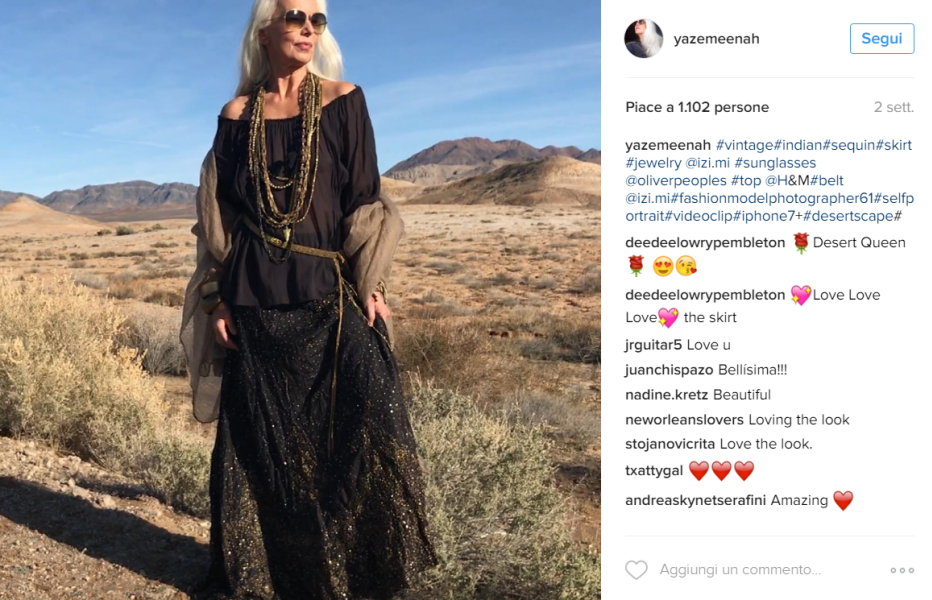Open the #desertscape hashtag
The height and width of the screenshot is (600, 932).
[x=848, y=216]
